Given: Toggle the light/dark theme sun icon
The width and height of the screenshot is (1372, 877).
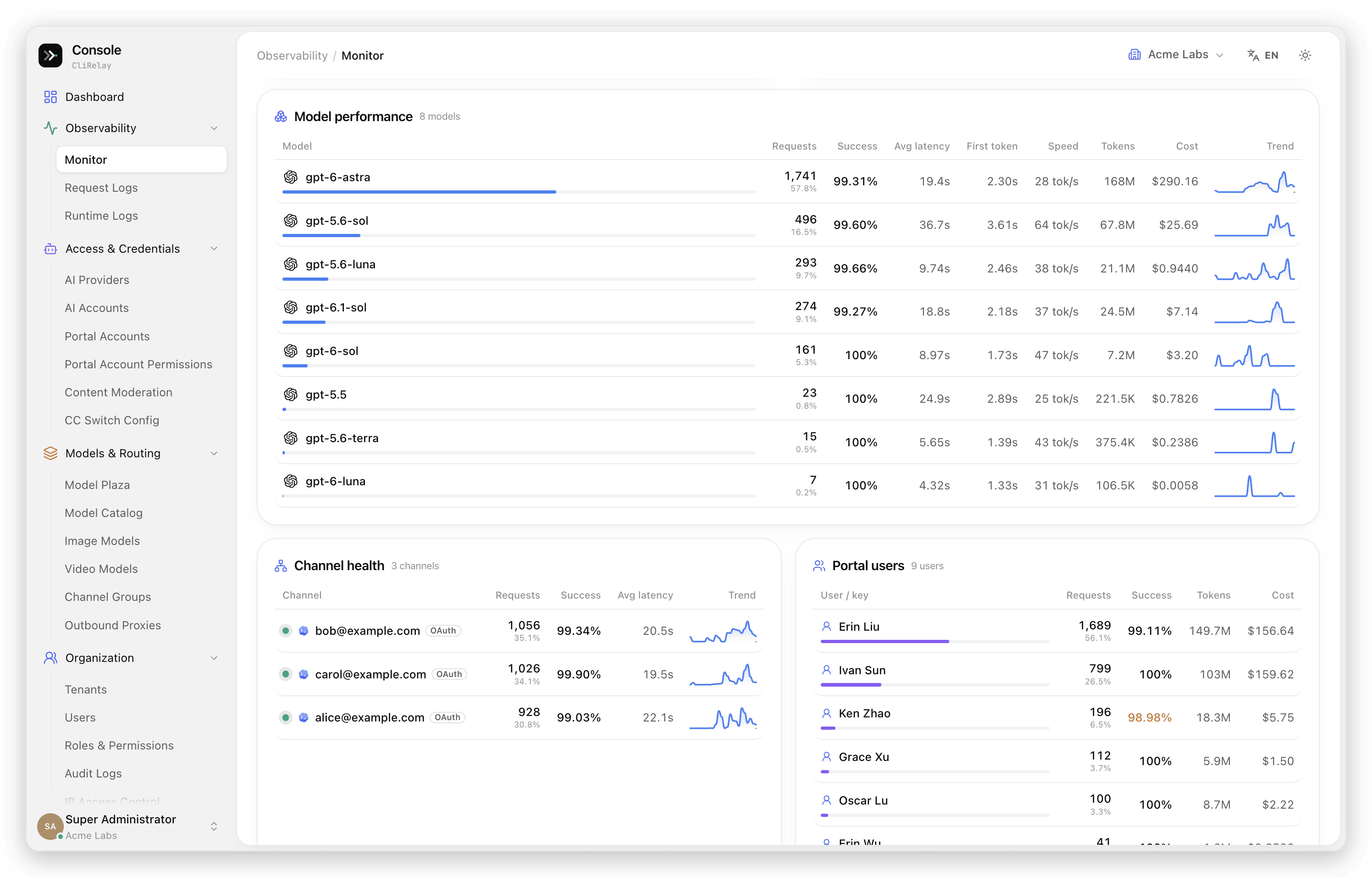Looking at the screenshot, I should coord(1305,56).
